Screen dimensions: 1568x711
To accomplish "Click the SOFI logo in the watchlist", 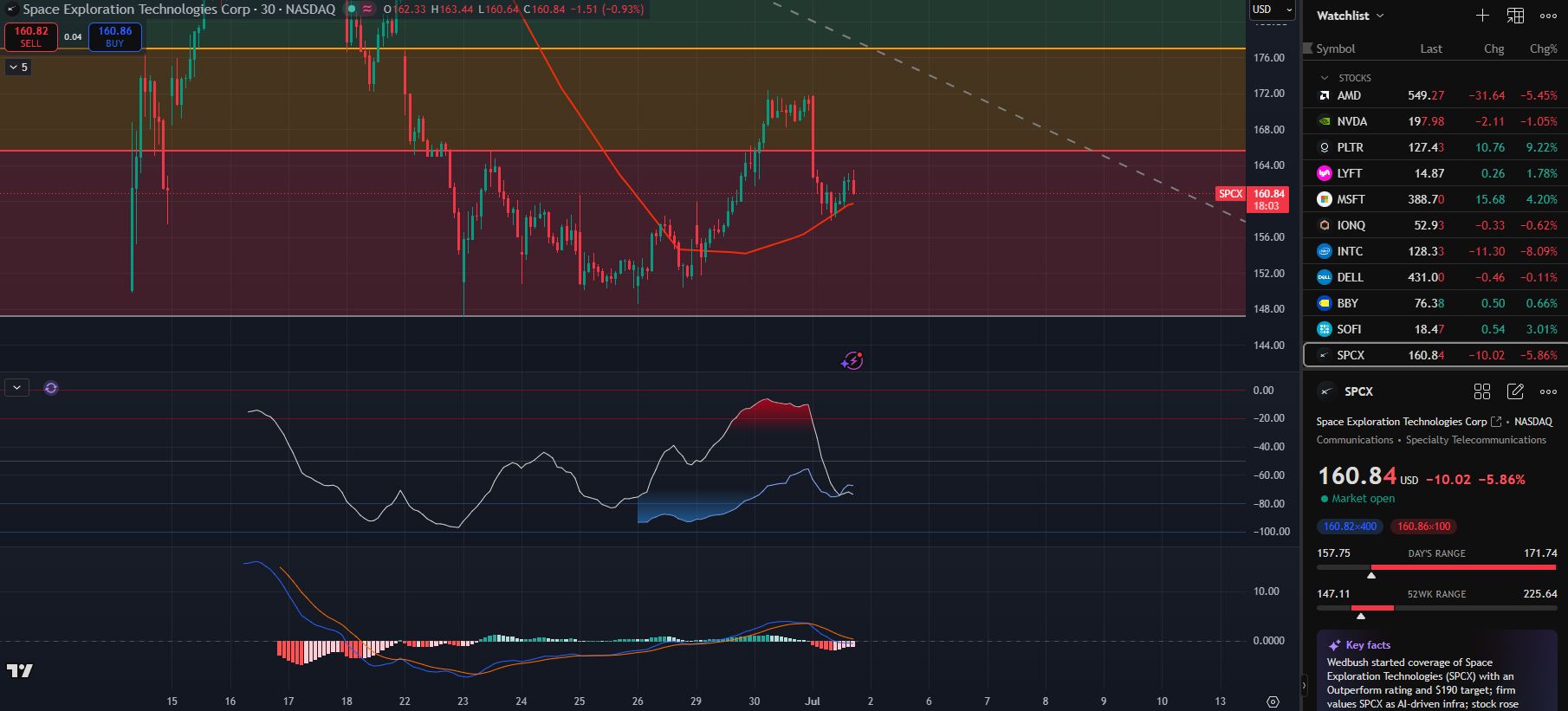I will click(x=1324, y=329).
